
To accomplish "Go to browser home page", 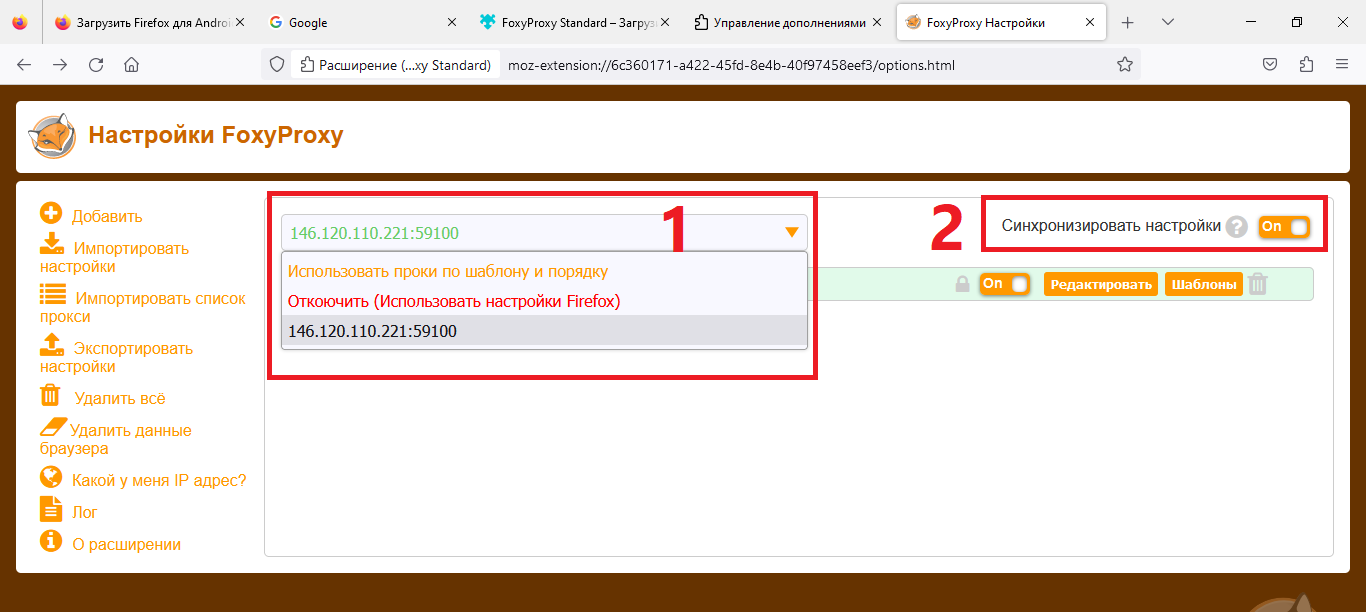I will tap(131, 65).
